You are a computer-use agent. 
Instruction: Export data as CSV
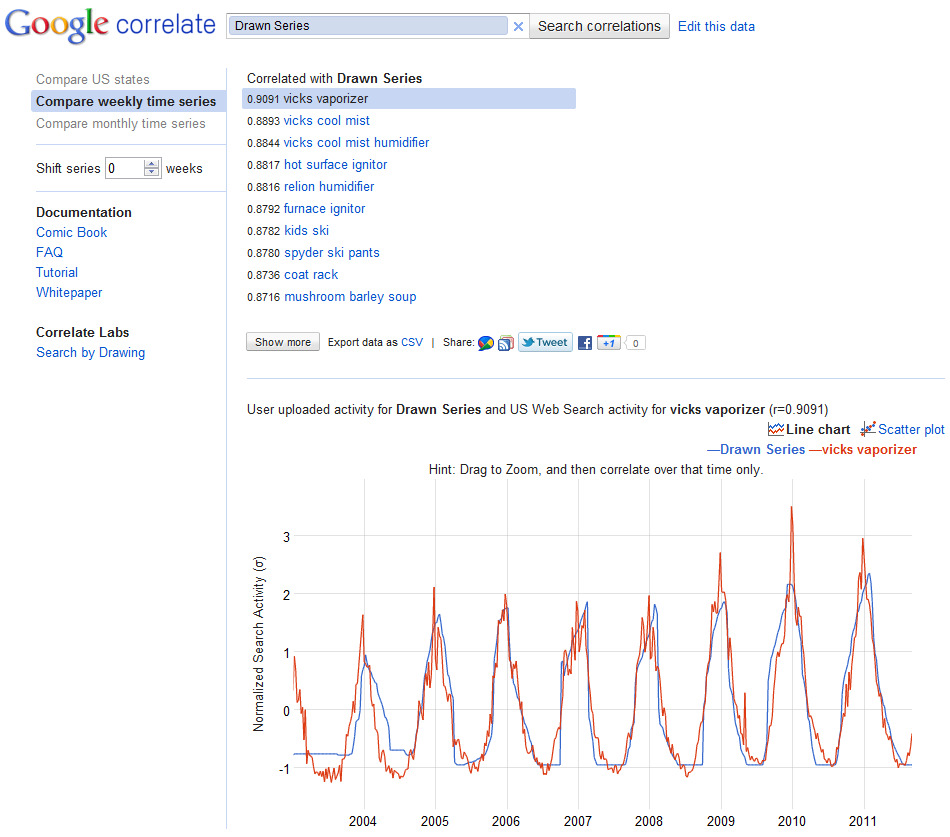pyautogui.click(x=411, y=342)
